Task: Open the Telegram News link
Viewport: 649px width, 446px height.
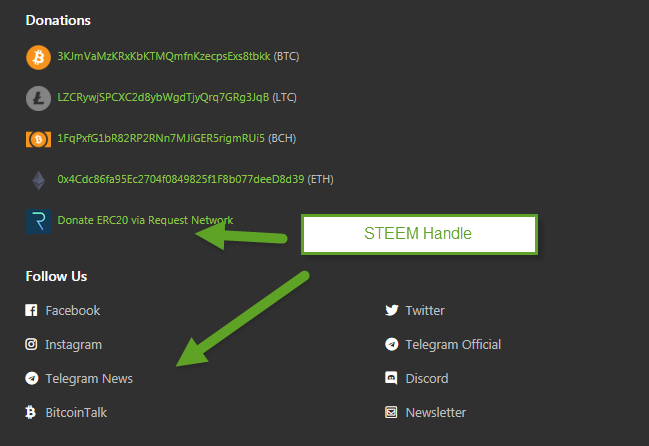Action: coord(88,379)
